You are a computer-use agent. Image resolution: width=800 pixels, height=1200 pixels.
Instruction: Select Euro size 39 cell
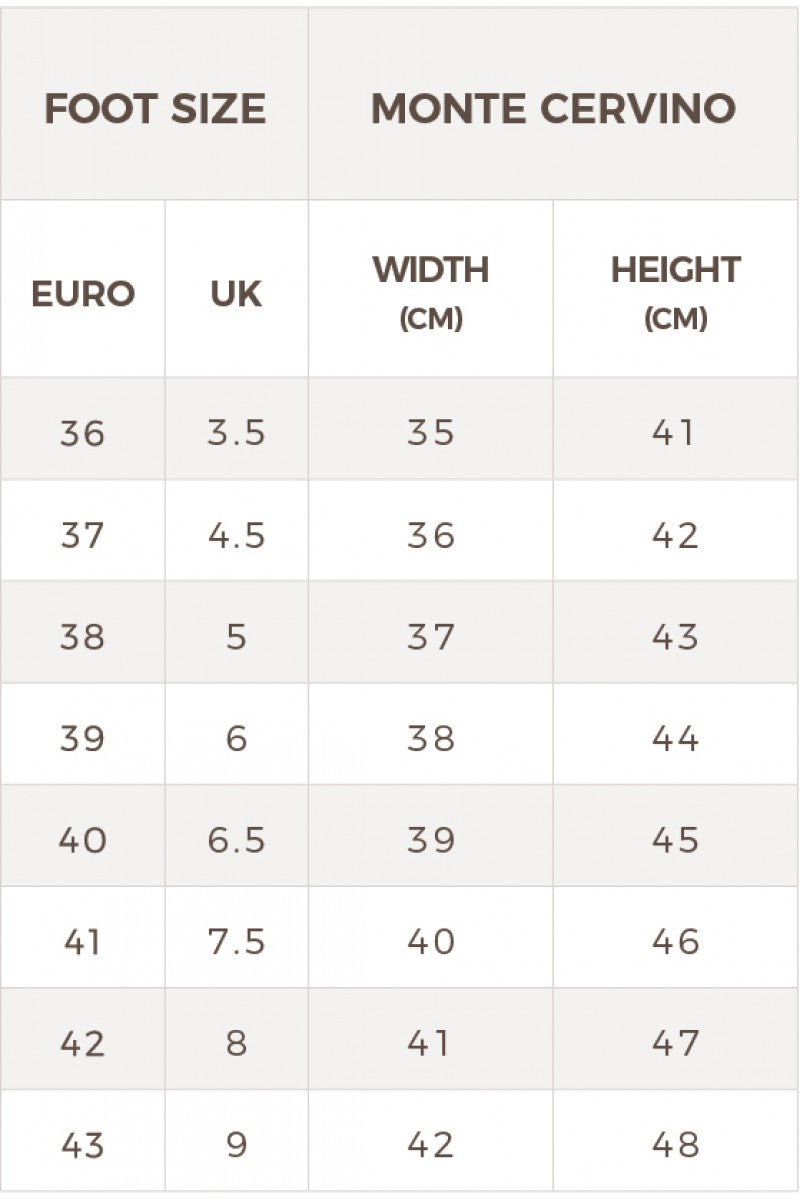tap(83, 738)
